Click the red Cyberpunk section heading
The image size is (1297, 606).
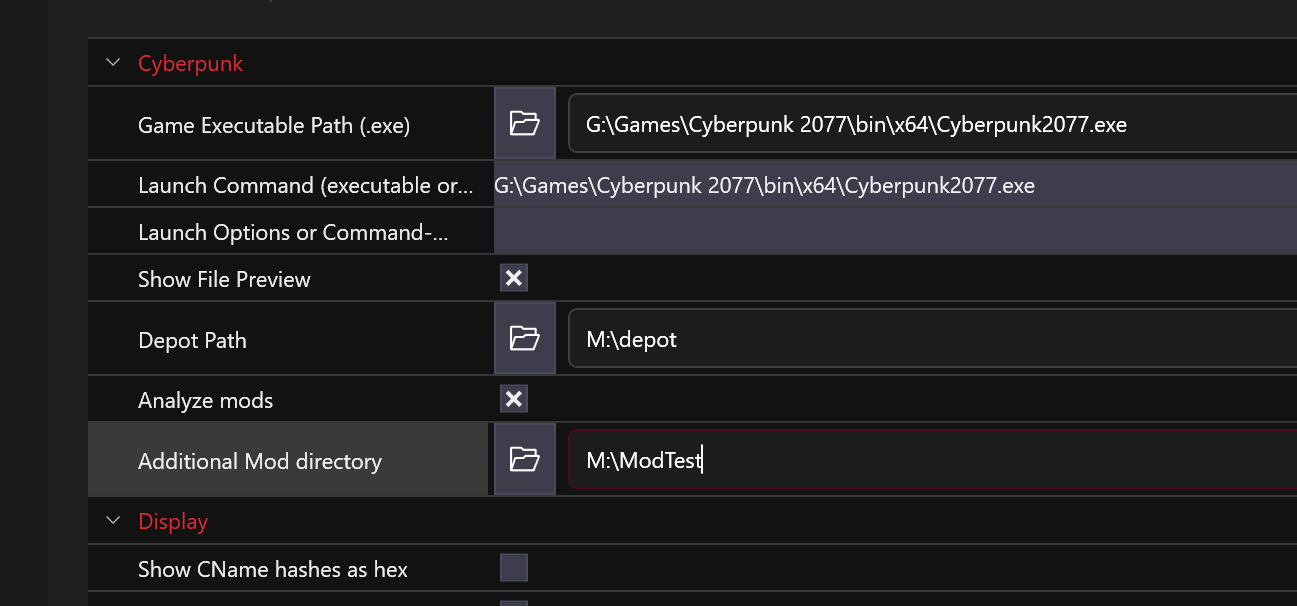190,63
